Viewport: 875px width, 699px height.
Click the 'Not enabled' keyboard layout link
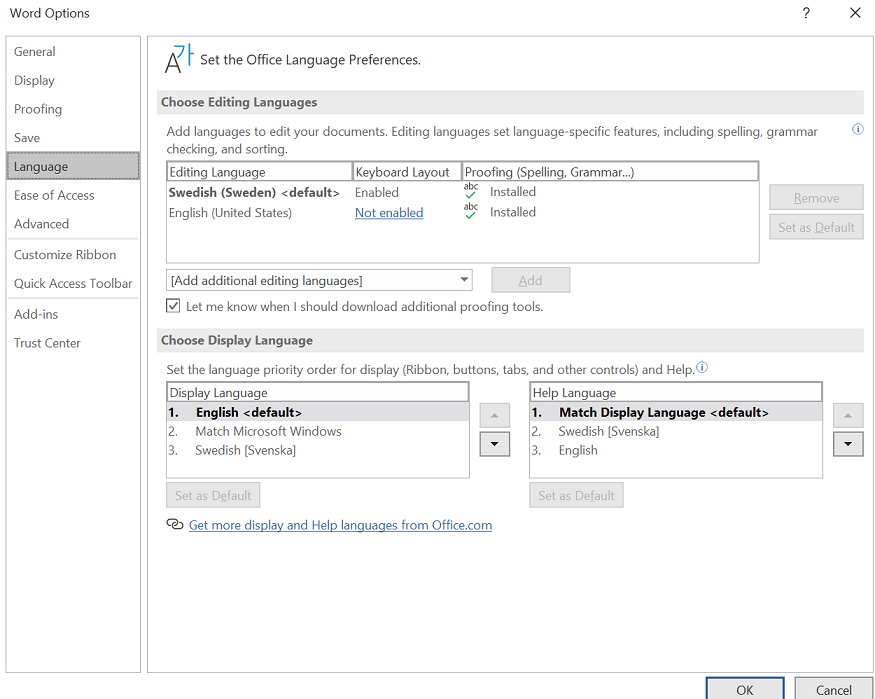coord(389,213)
